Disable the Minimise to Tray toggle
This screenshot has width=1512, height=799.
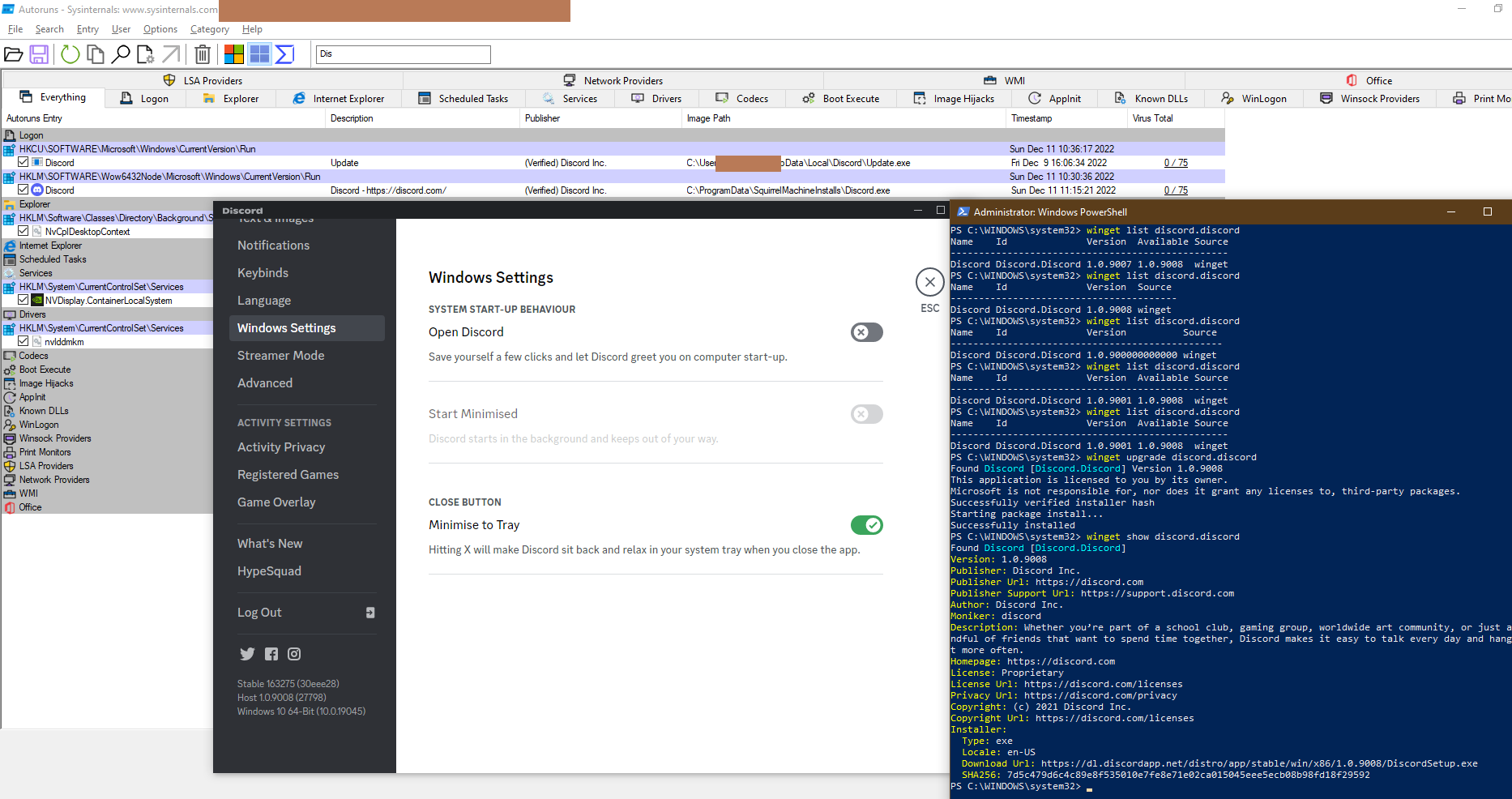click(866, 525)
